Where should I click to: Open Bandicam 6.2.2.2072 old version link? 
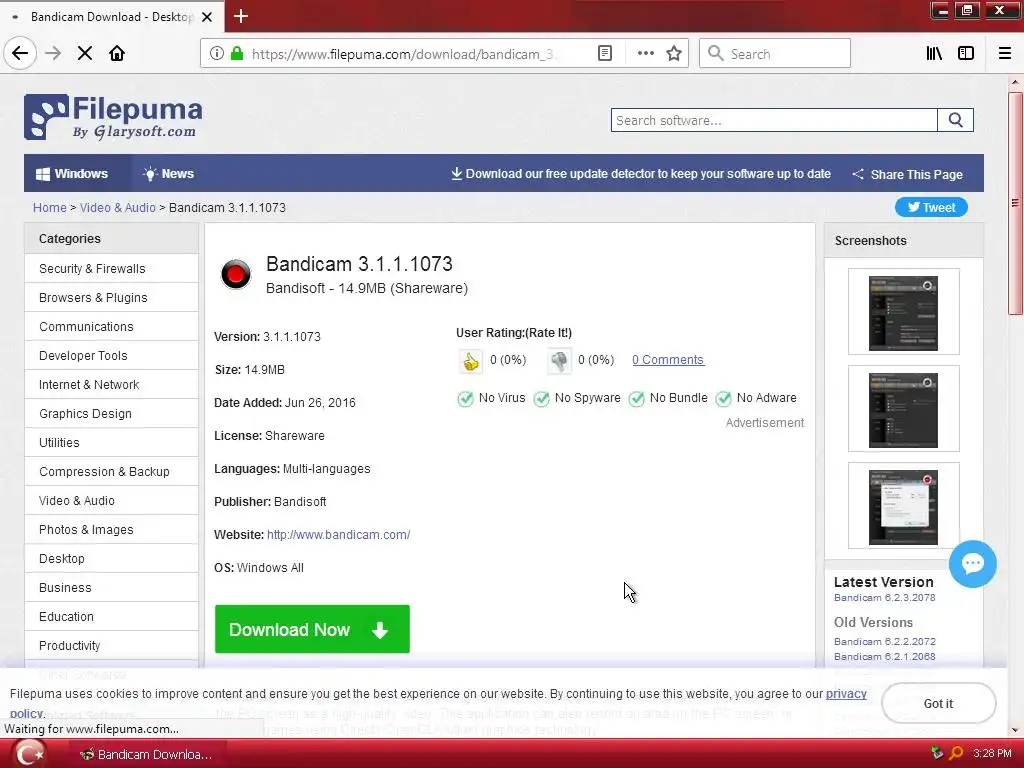884,641
